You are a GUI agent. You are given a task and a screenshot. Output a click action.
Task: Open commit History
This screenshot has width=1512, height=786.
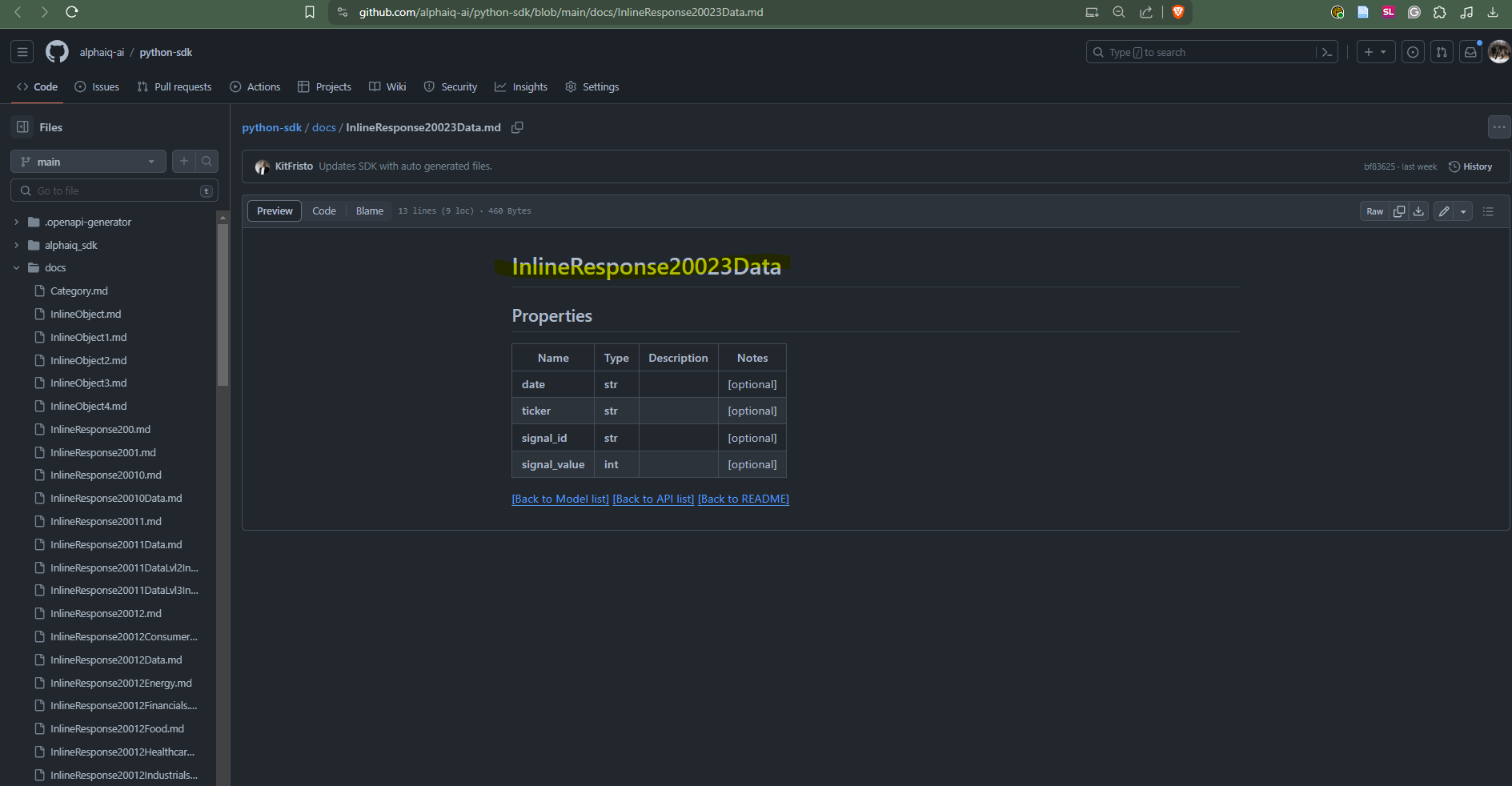coord(1470,166)
